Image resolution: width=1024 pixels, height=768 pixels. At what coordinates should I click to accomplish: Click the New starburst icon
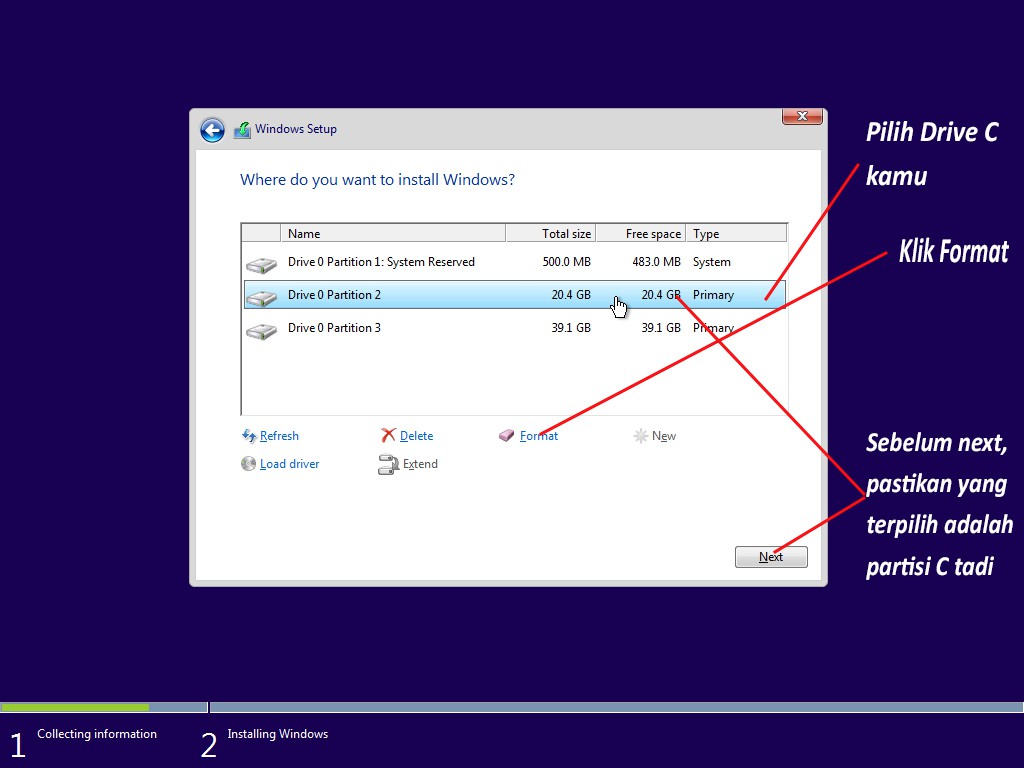641,436
